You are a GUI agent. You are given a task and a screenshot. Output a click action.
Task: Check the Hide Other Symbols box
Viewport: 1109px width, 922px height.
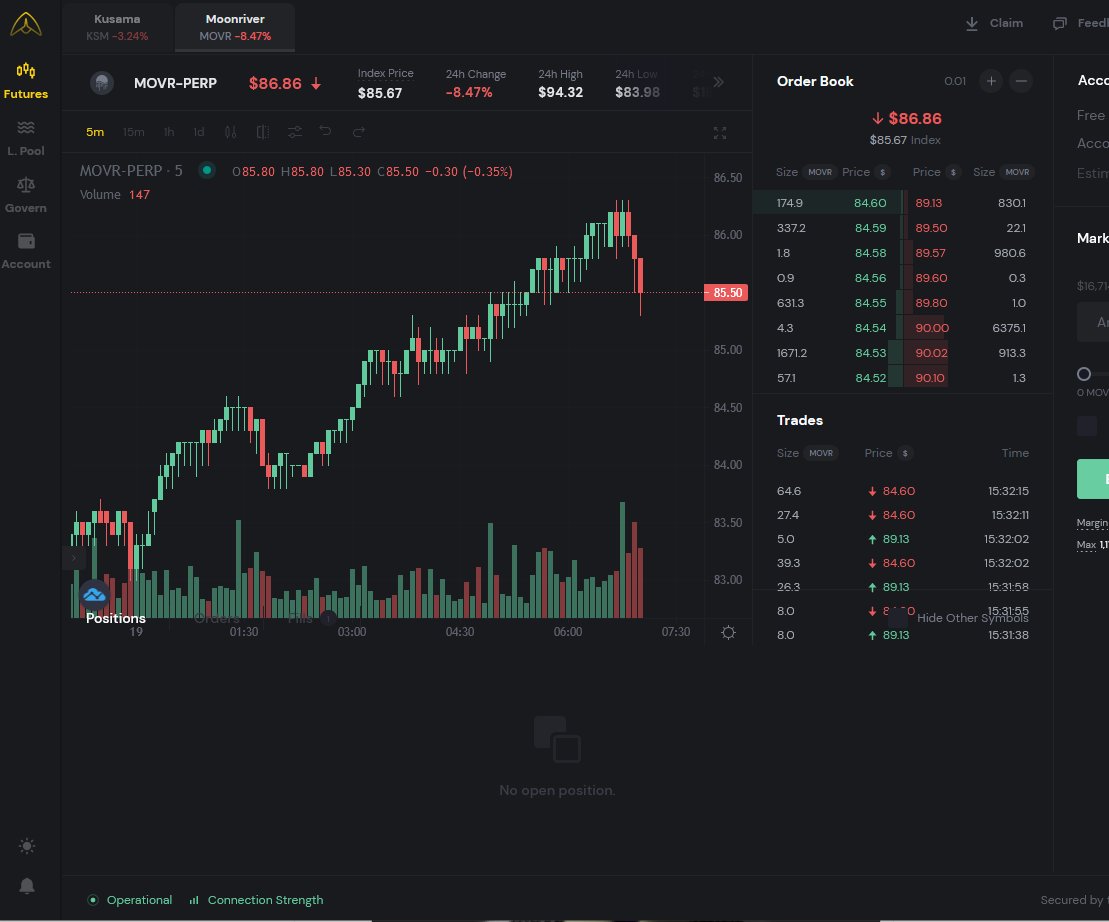point(898,618)
